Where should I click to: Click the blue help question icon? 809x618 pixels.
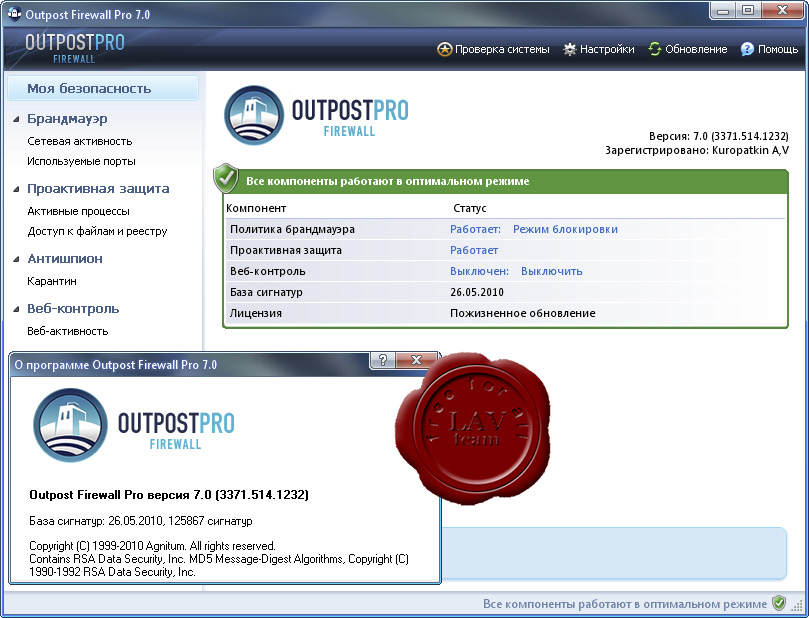(x=747, y=49)
